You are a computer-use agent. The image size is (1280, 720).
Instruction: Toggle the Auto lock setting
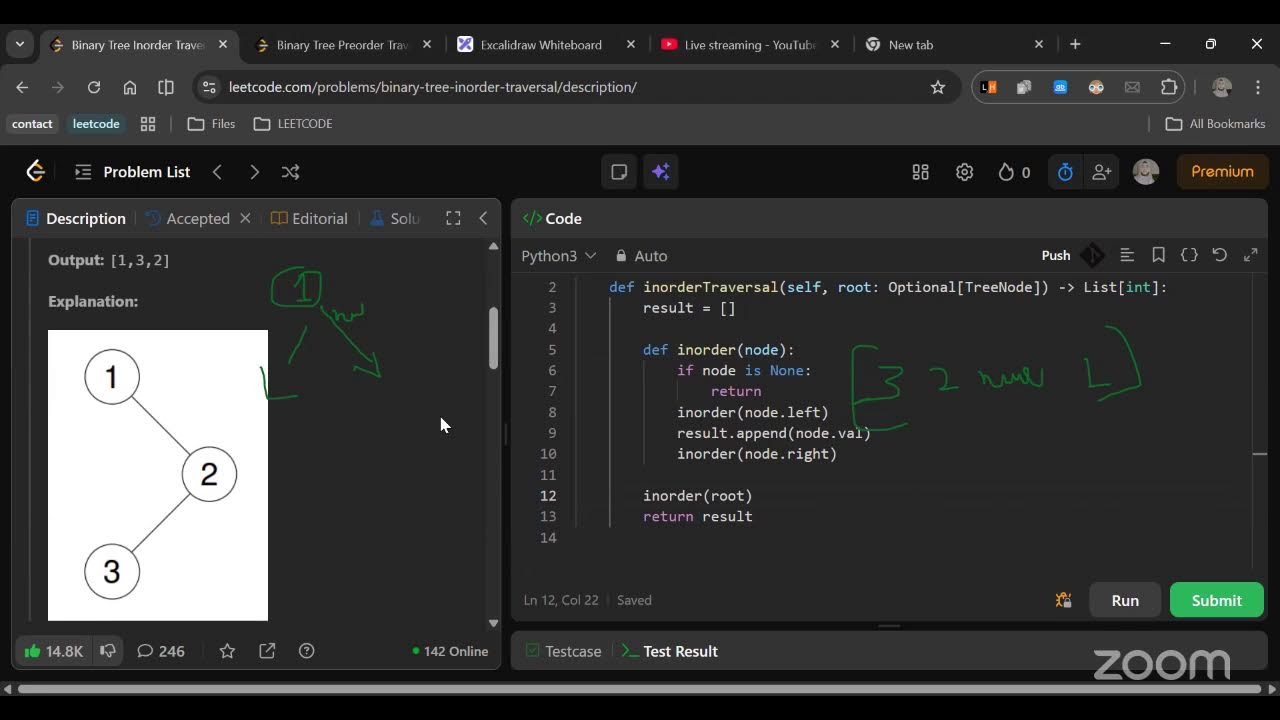[641, 256]
